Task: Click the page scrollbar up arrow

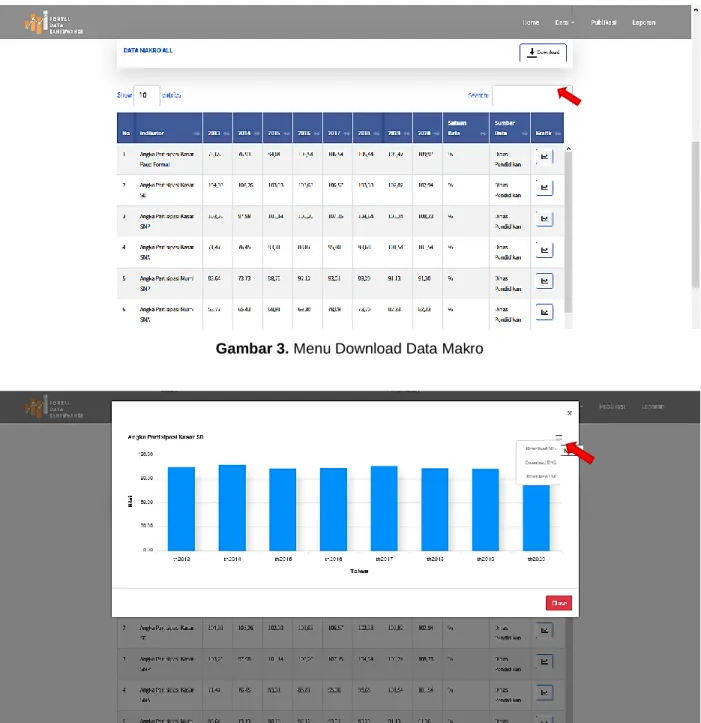Action: 695,10
